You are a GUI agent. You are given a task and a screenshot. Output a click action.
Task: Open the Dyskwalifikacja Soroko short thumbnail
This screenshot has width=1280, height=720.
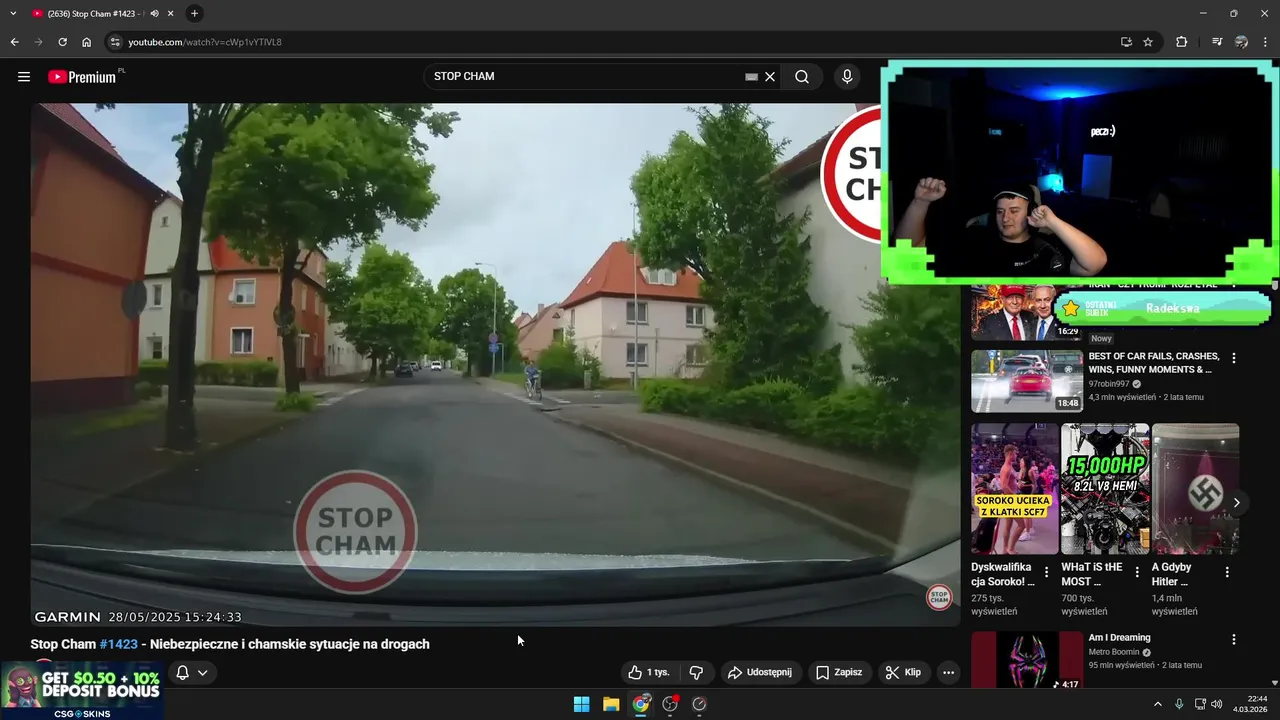click(1014, 489)
